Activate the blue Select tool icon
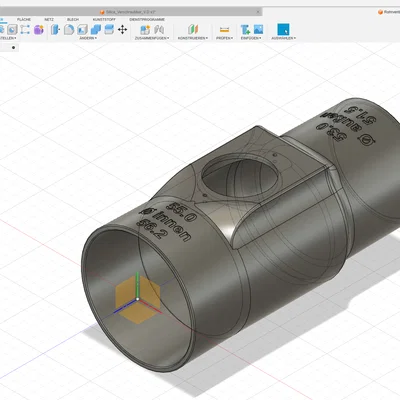Viewport: 400px width, 400px height. point(283,29)
